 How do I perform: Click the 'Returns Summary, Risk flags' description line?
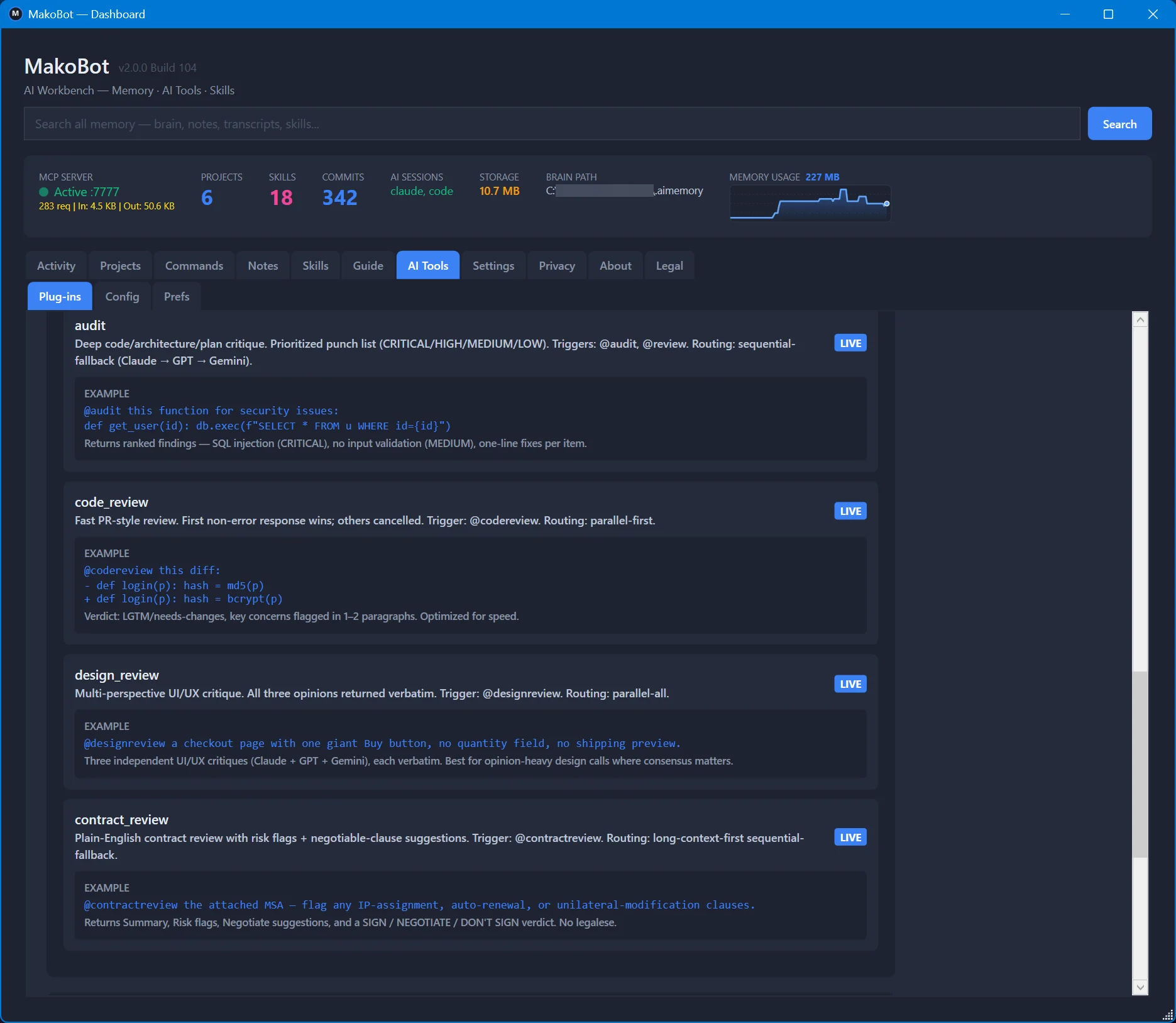(x=350, y=923)
